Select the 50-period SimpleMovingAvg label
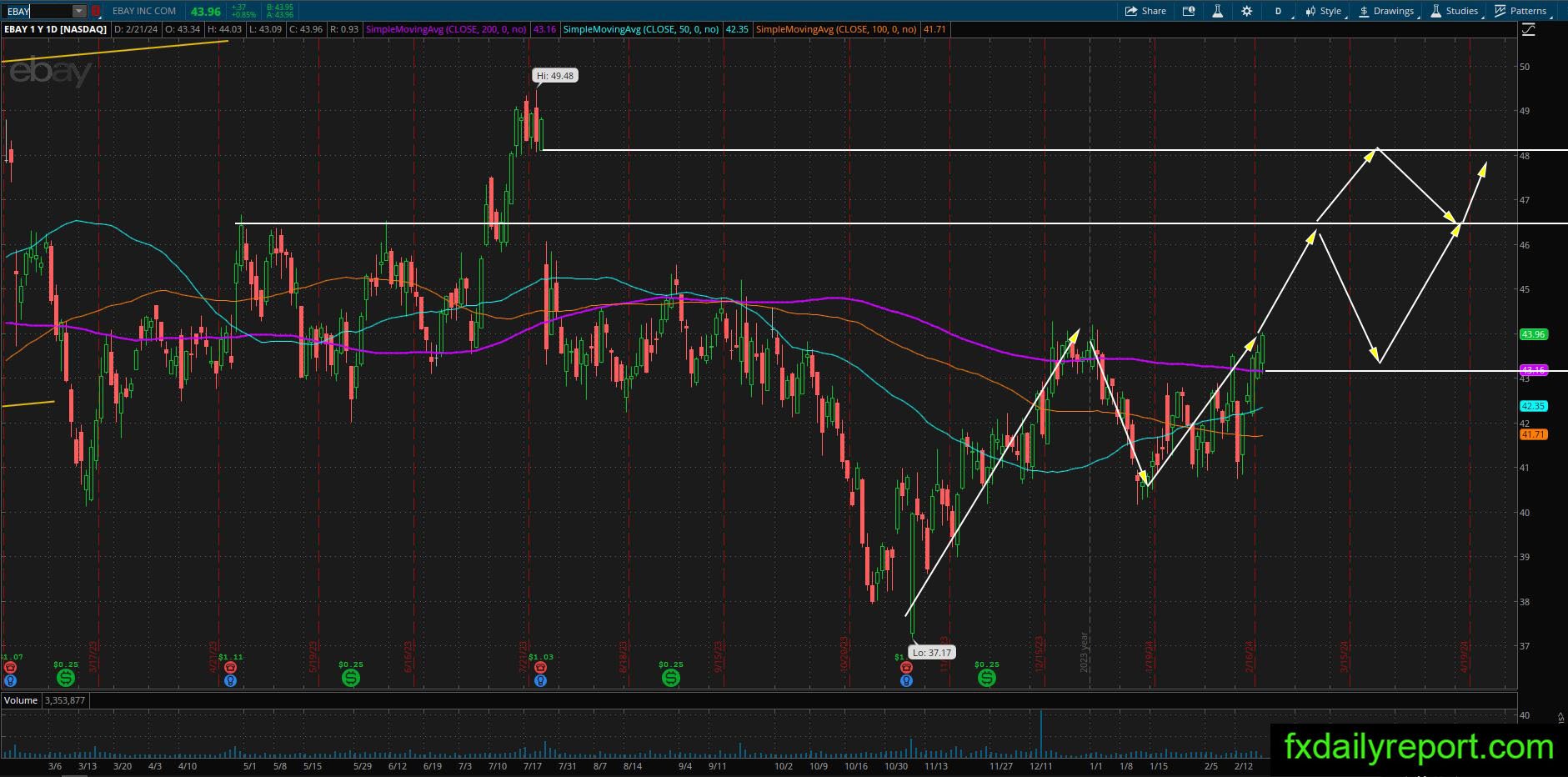Viewport: 1568px width, 777px height. pos(640,29)
